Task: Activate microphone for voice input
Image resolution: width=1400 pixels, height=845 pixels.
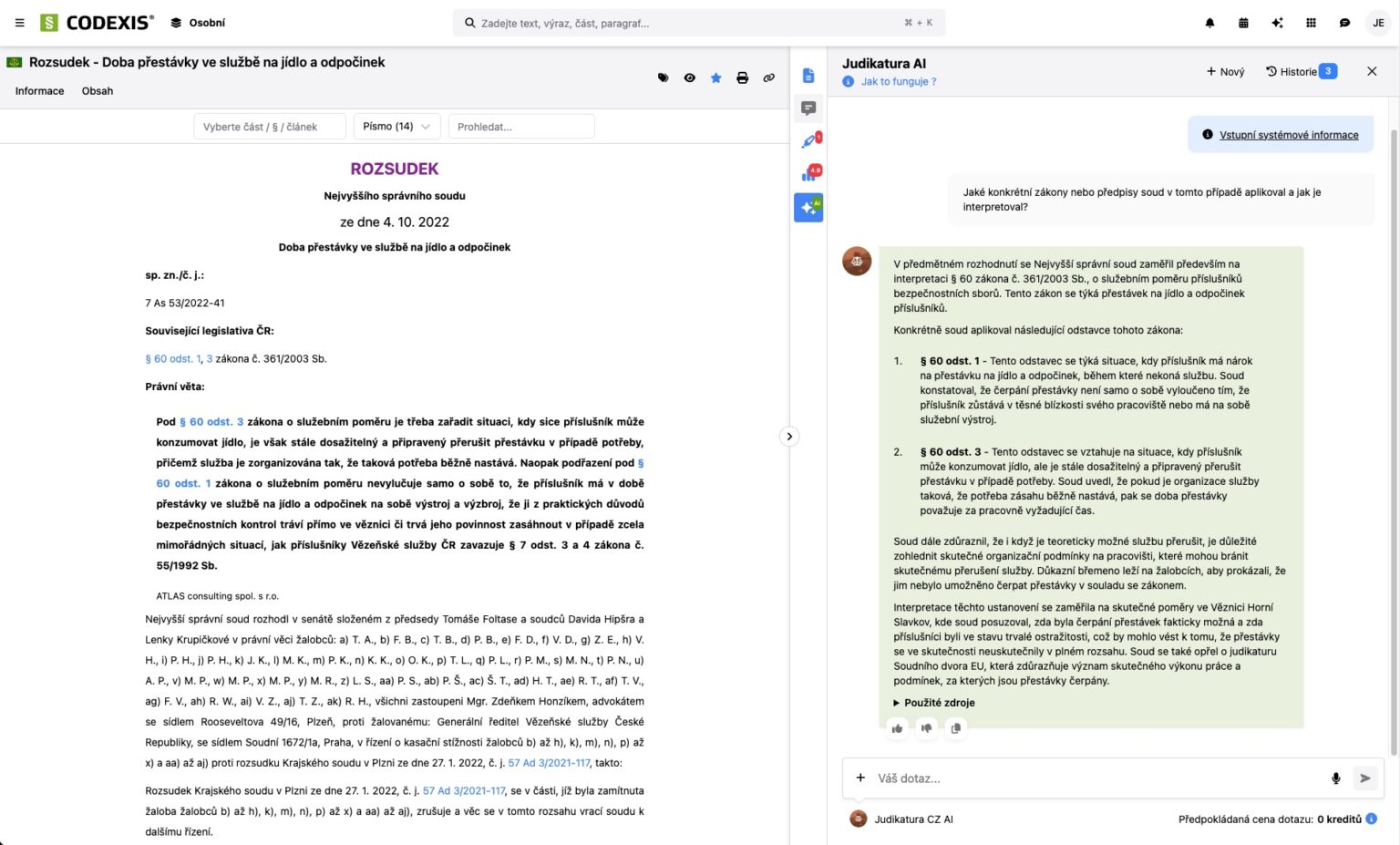Action: 1335,778
